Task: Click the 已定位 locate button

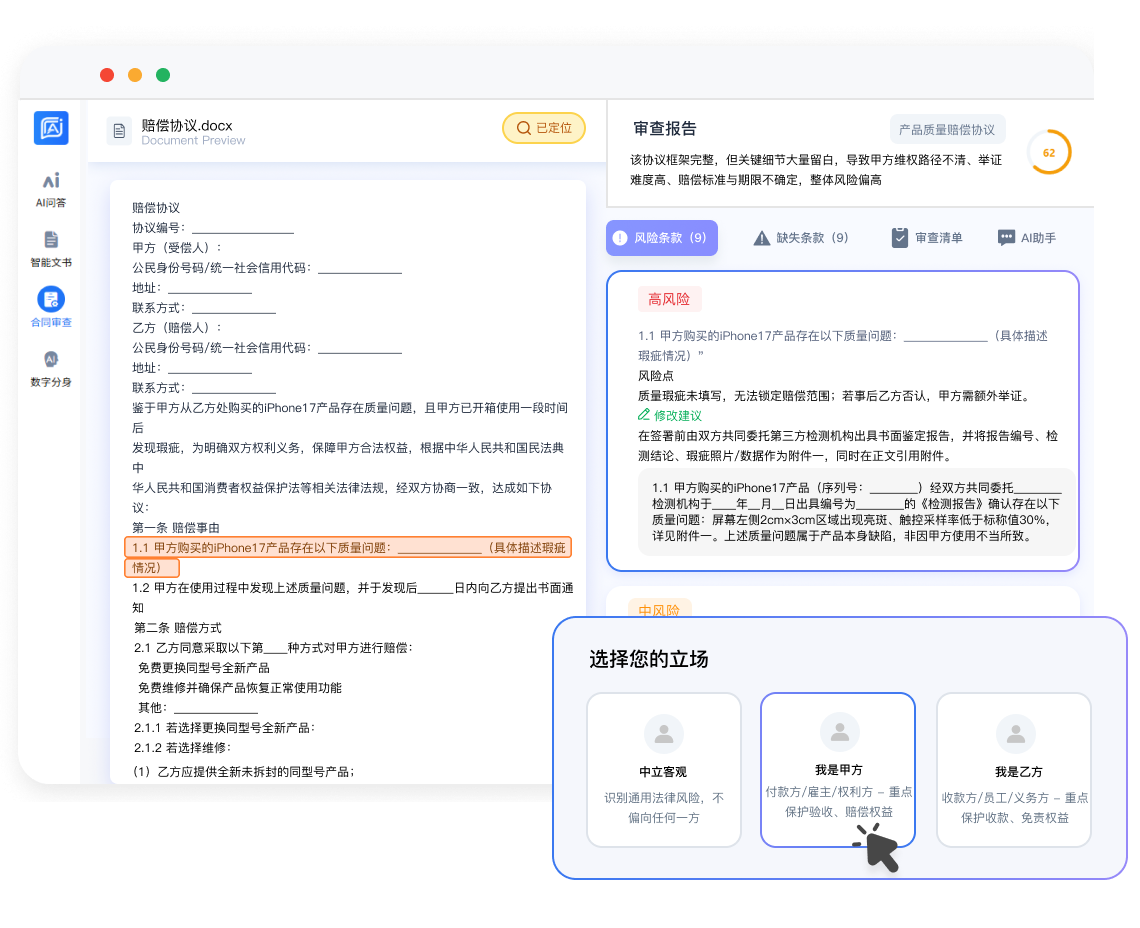Action: click(x=544, y=128)
